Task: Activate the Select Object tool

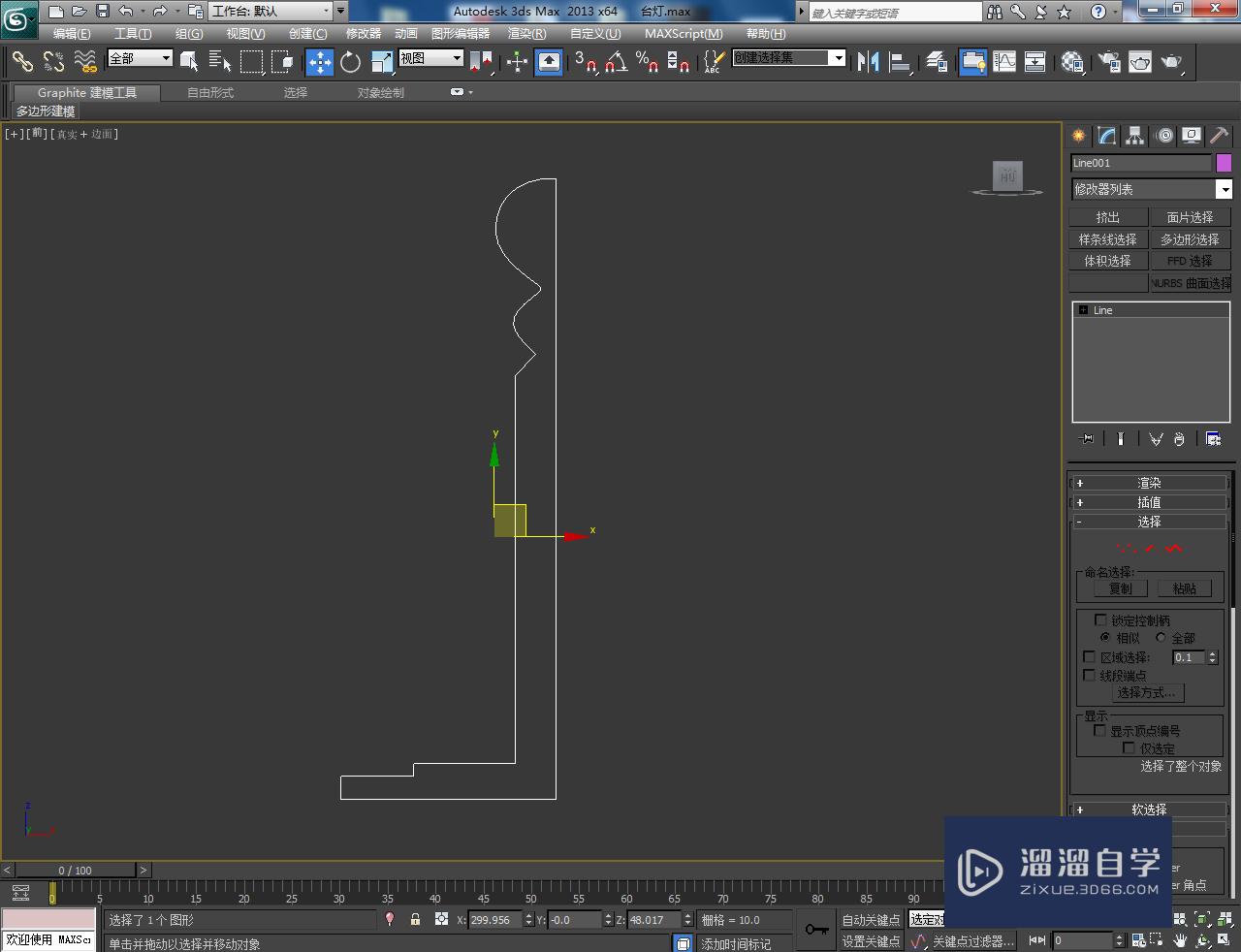Action: tap(189, 62)
